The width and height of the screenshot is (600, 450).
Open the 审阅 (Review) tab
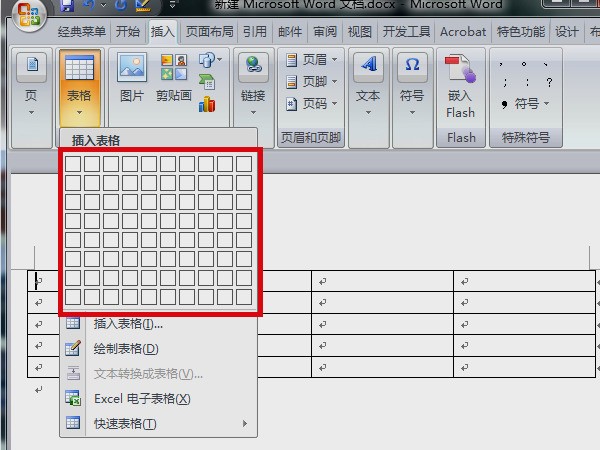click(x=325, y=32)
